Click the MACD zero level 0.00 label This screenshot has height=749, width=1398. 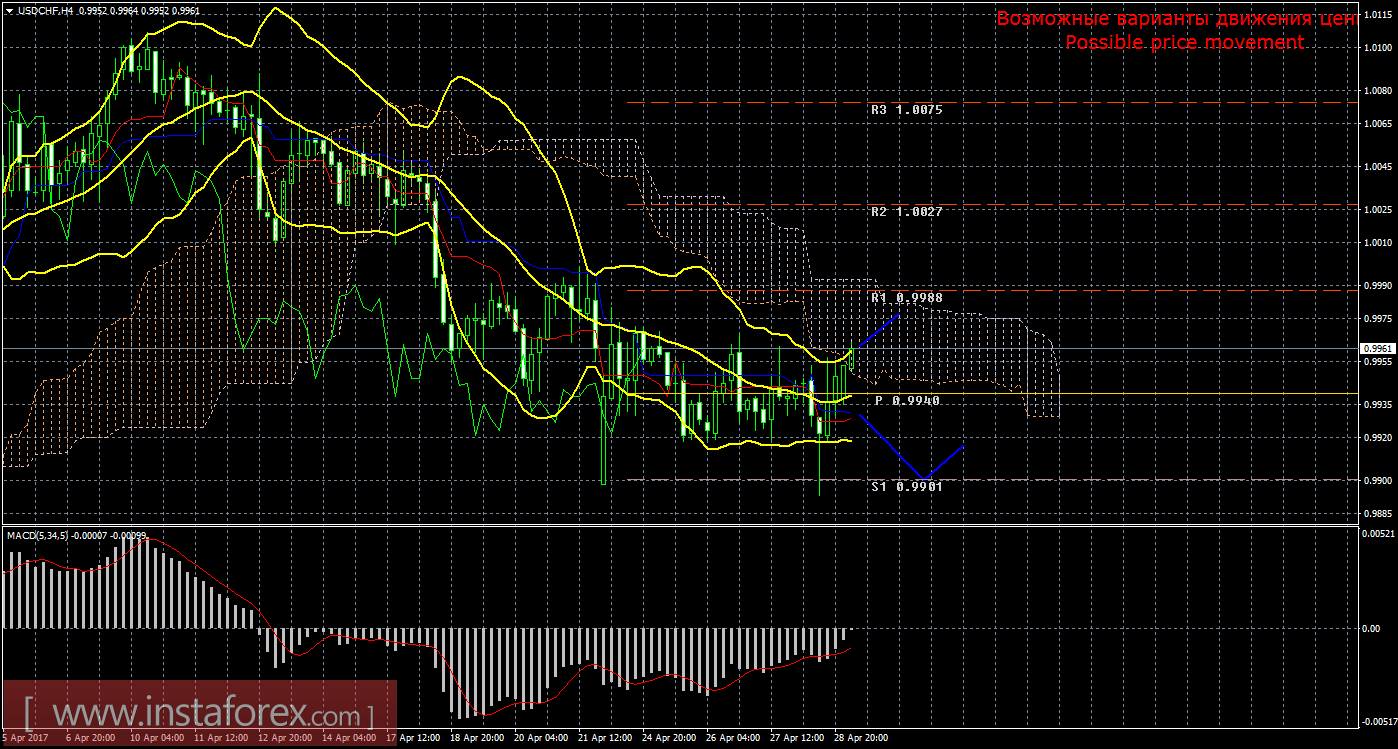click(1373, 628)
